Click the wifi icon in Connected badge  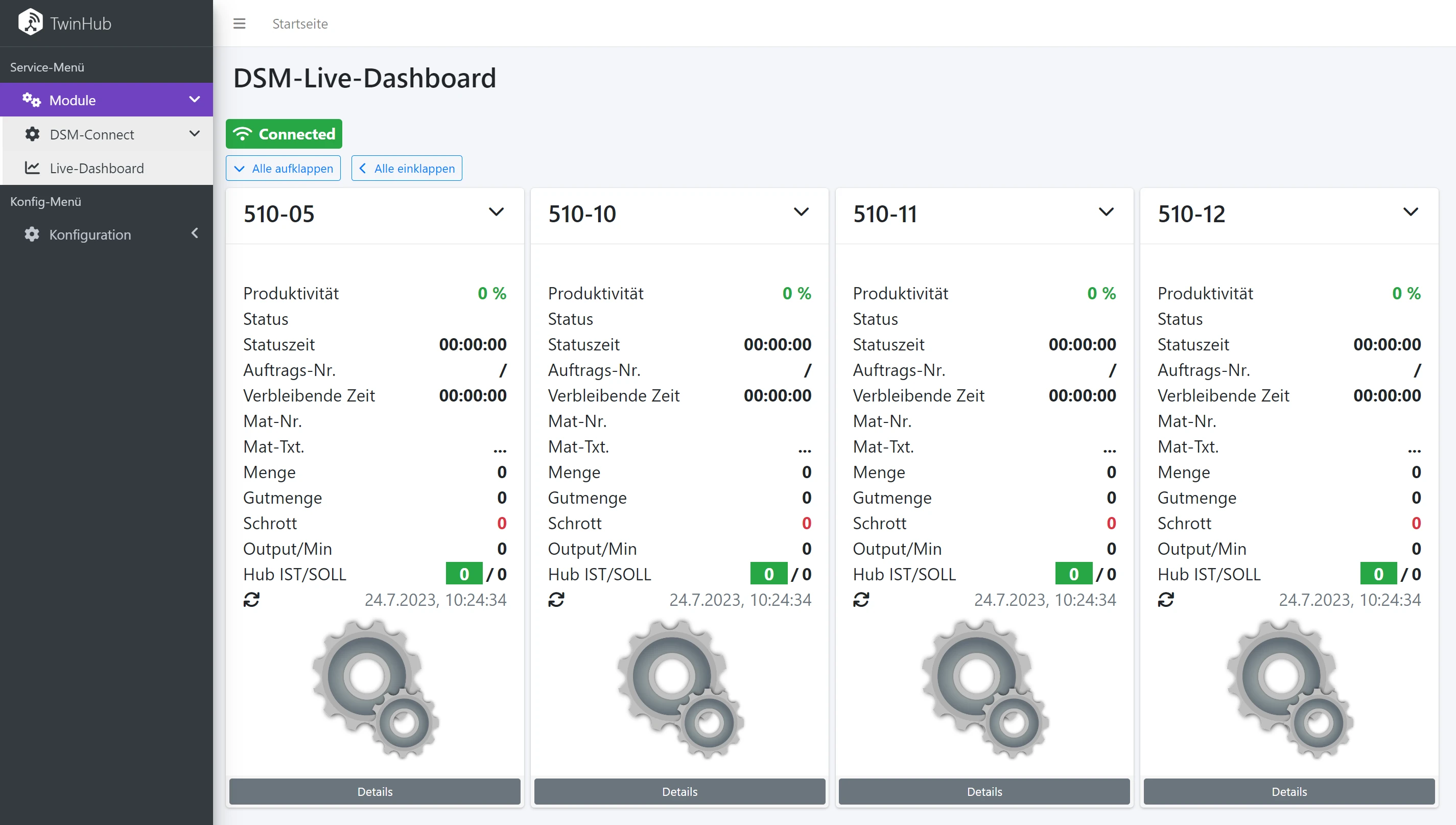click(x=243, y=134)
